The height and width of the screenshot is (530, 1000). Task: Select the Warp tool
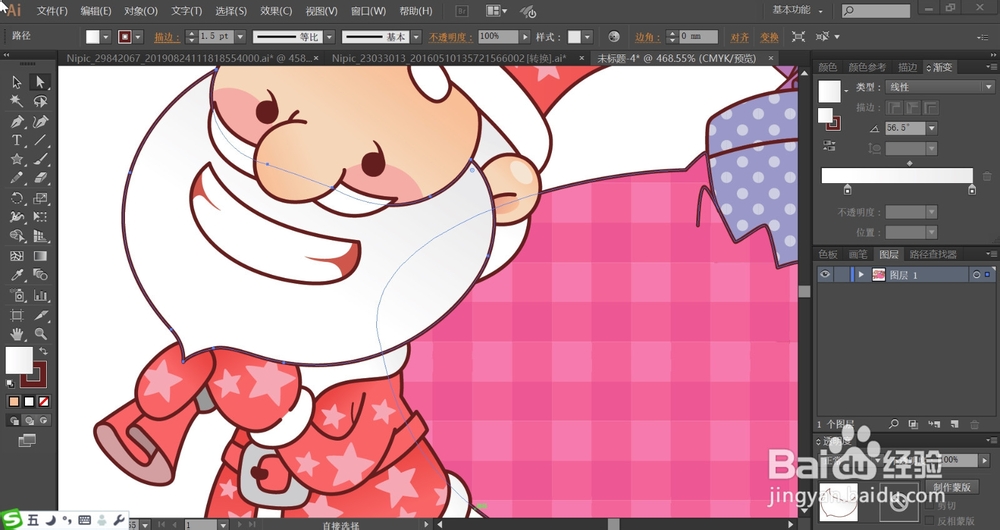pyautogui.click(x=17, y=217)
